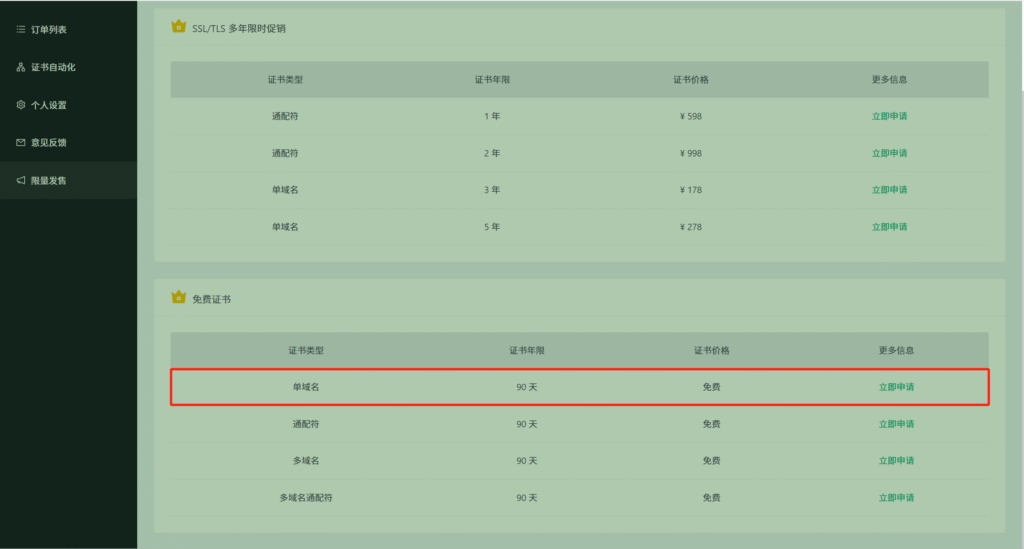The image size is (1024, 549).
Task: Click 立即申请 for the 5 年 单域名 certificate
Action: click(x=889, y=227)
